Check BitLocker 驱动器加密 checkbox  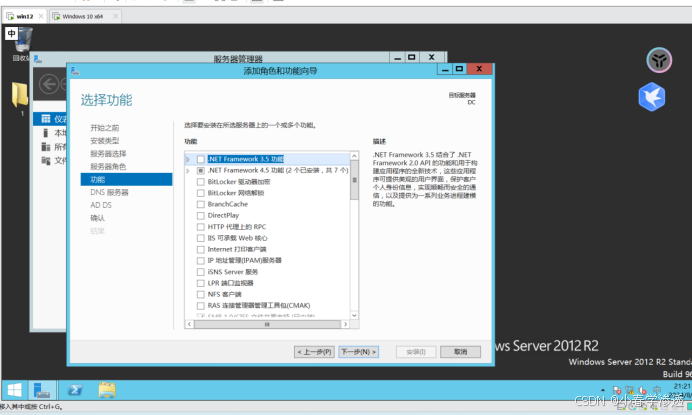point(201,182)
